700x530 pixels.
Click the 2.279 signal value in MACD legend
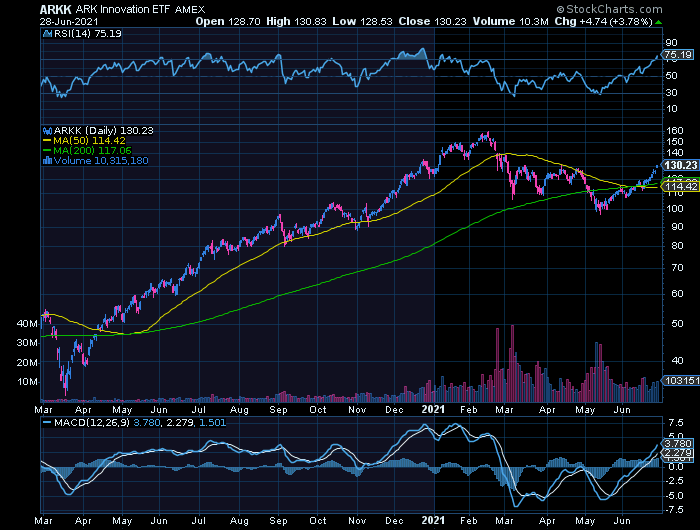(180, 422)
